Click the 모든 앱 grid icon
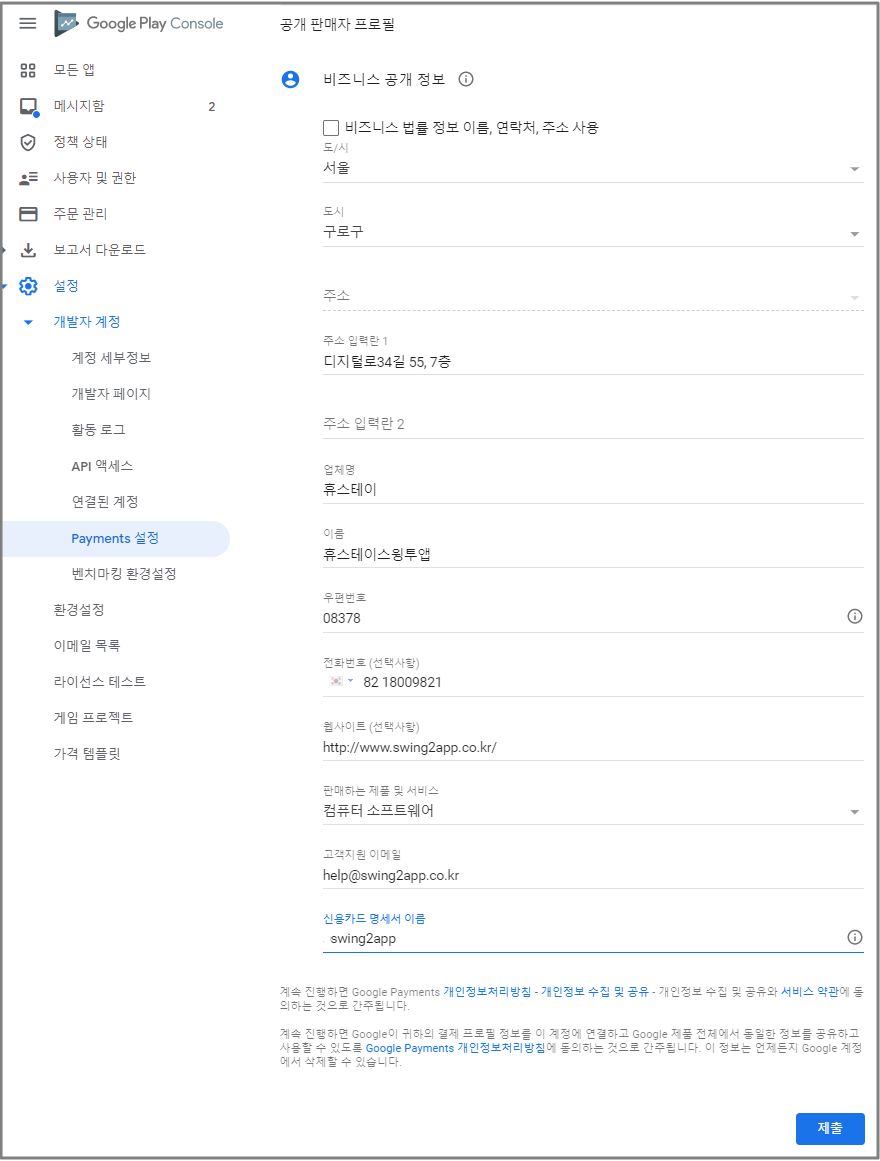Image resolution: width=880 pixels, height=1161 pixels. pos(28,70)
